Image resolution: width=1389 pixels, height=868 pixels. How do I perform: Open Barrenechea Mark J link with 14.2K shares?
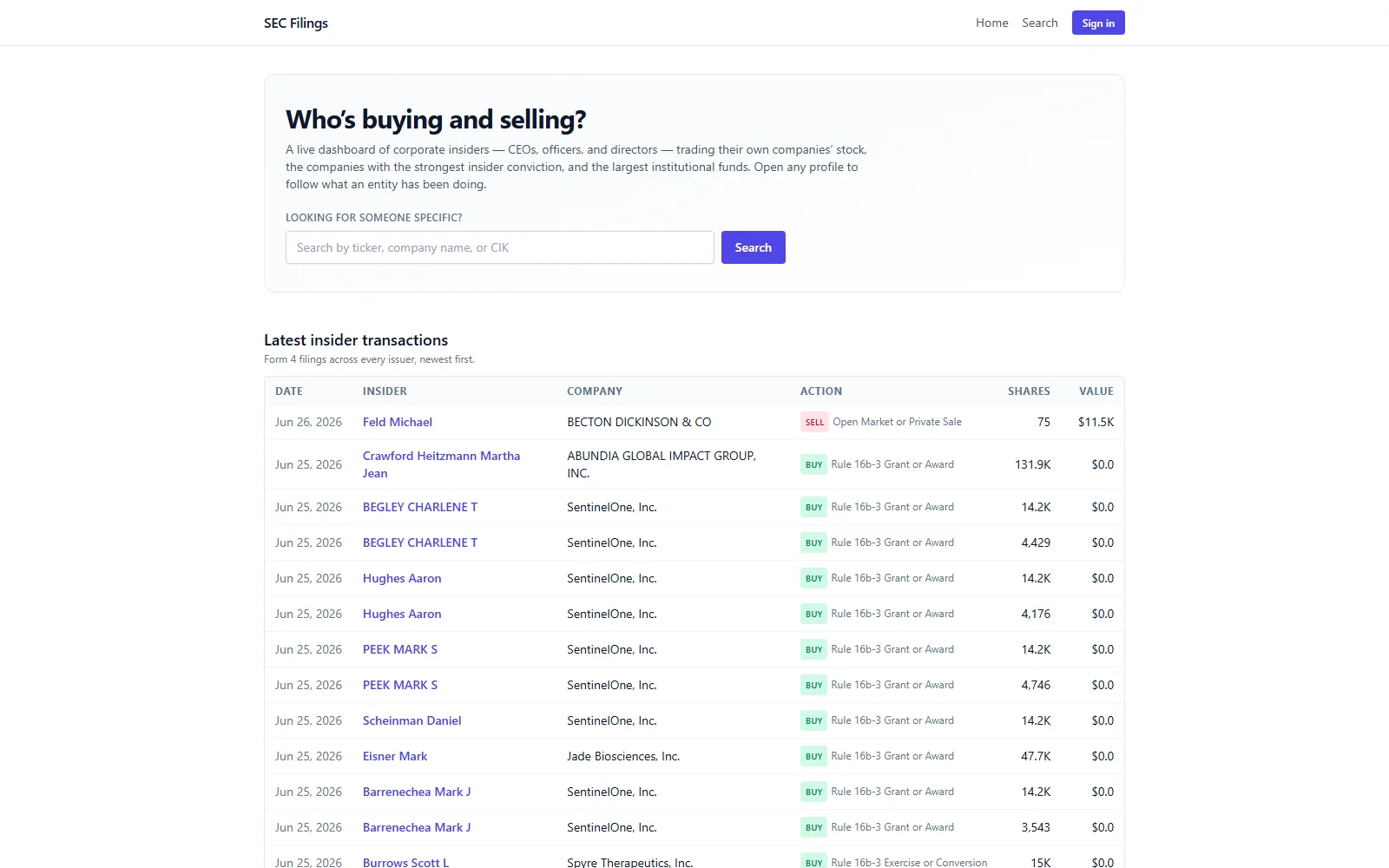(x=417, y=792)
